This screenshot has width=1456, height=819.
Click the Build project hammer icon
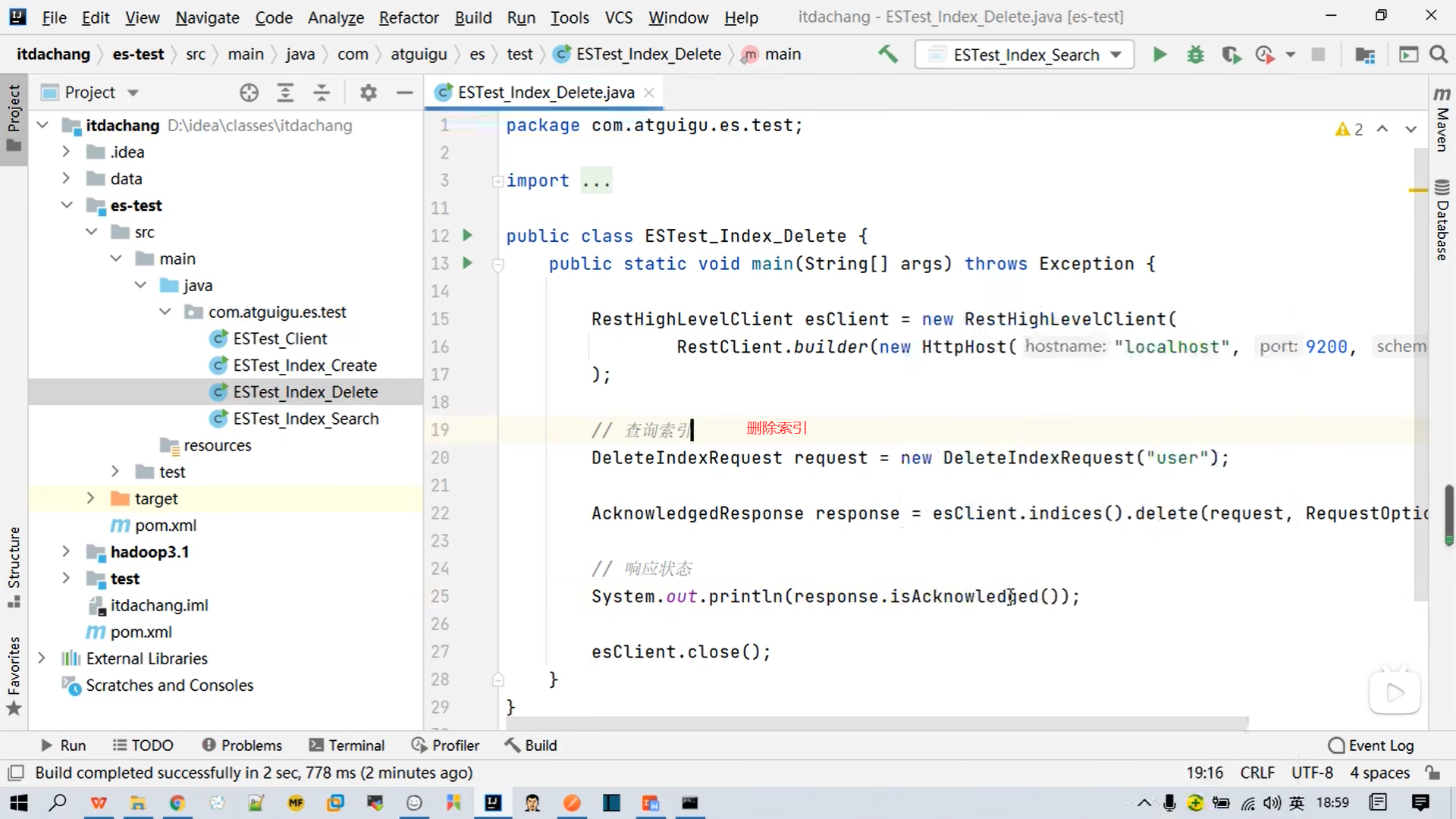point(887,55)
